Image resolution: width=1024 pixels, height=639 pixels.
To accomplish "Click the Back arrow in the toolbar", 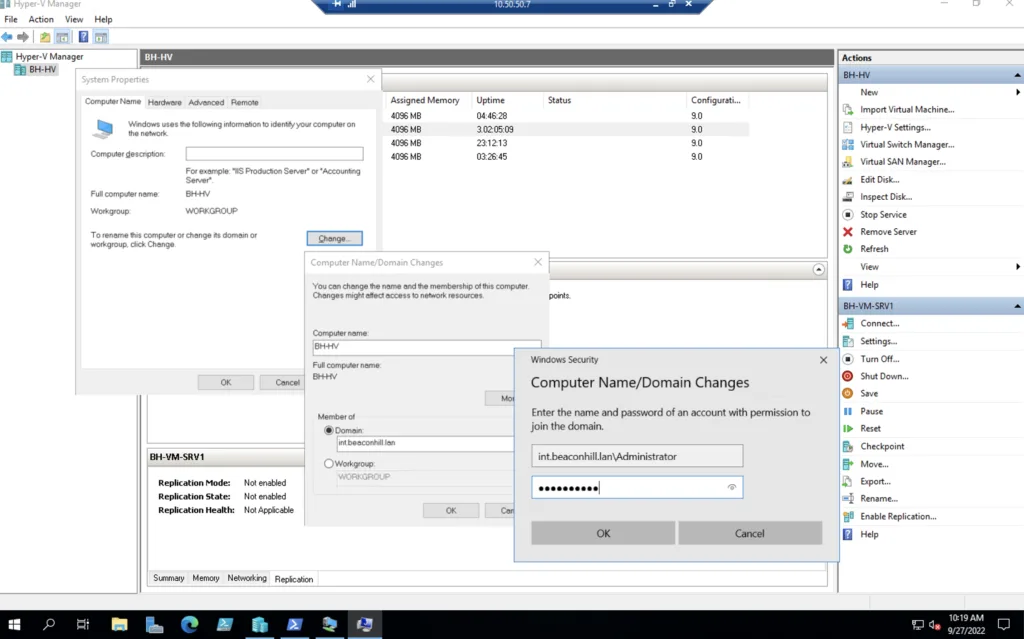I will tap(7, 37).
